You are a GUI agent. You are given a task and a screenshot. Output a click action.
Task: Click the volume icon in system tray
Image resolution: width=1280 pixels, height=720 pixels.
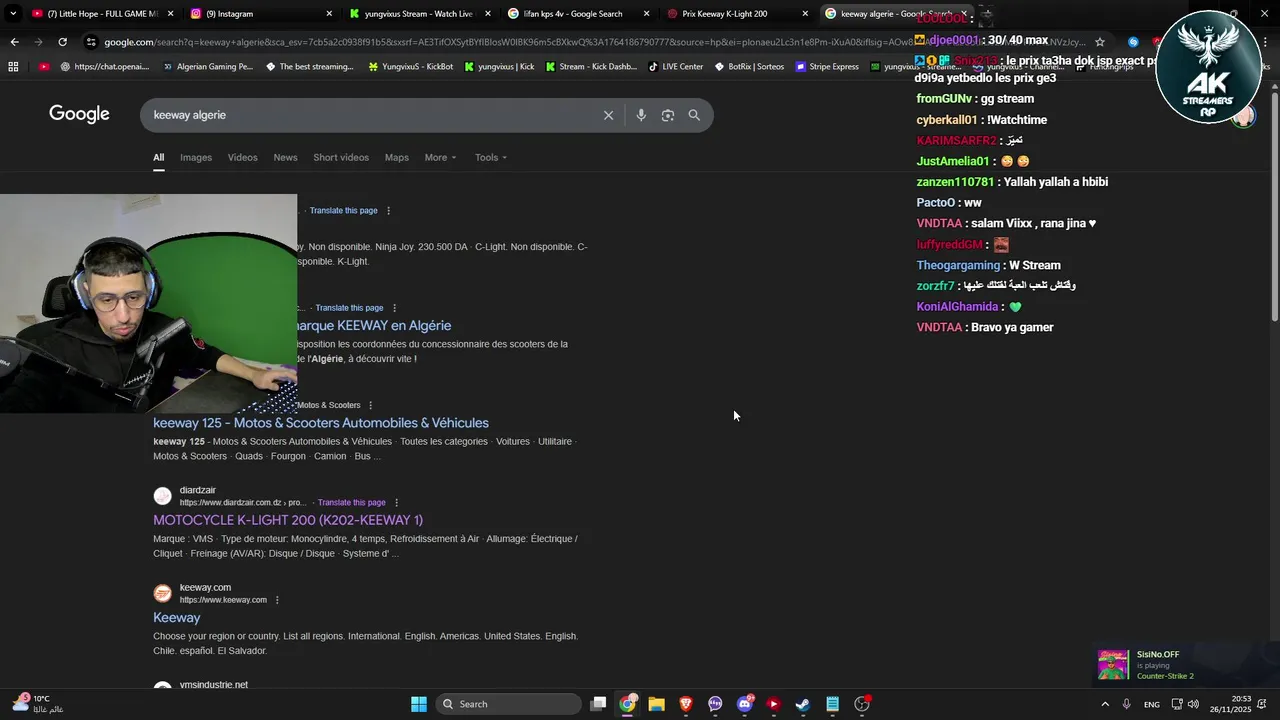[x=1193, y=704]
